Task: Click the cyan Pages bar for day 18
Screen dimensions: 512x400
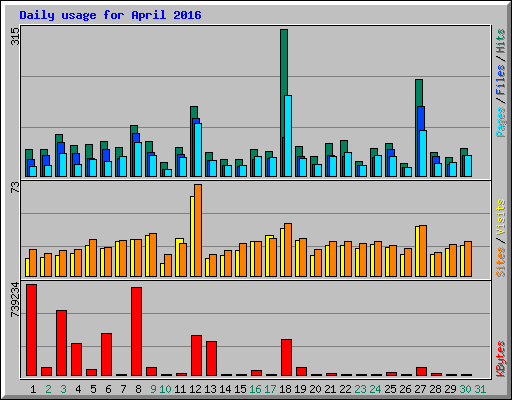Action: pyautogui.click(x=288, y=136)
